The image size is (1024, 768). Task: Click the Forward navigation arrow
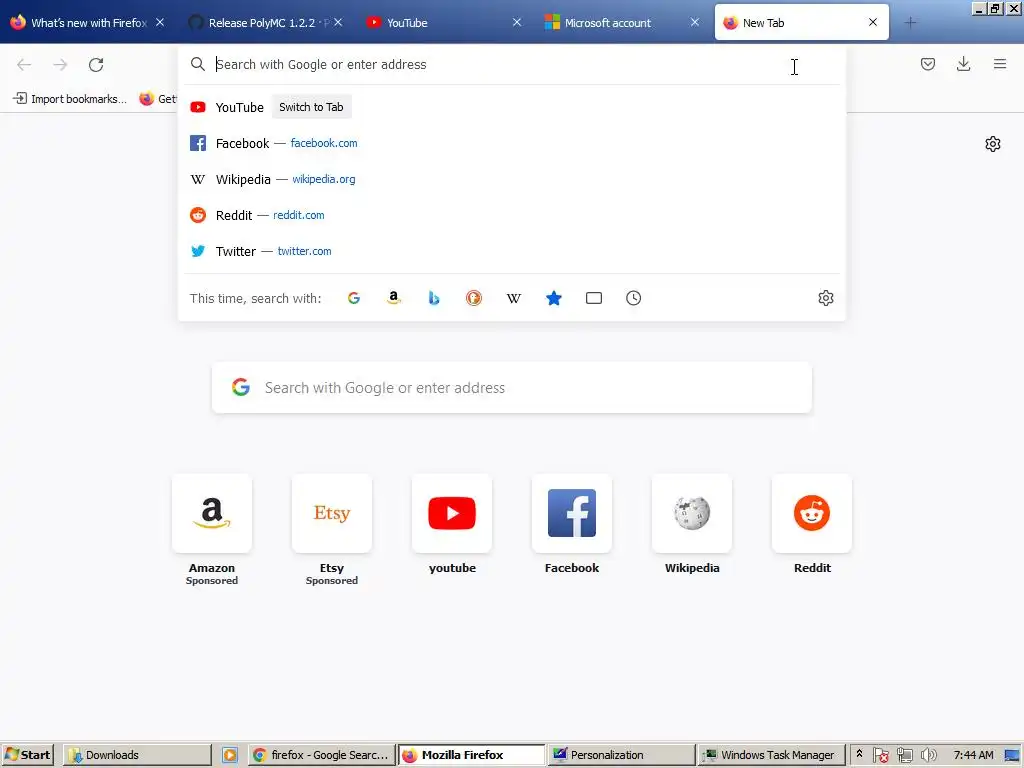click(x=60, y=65)
